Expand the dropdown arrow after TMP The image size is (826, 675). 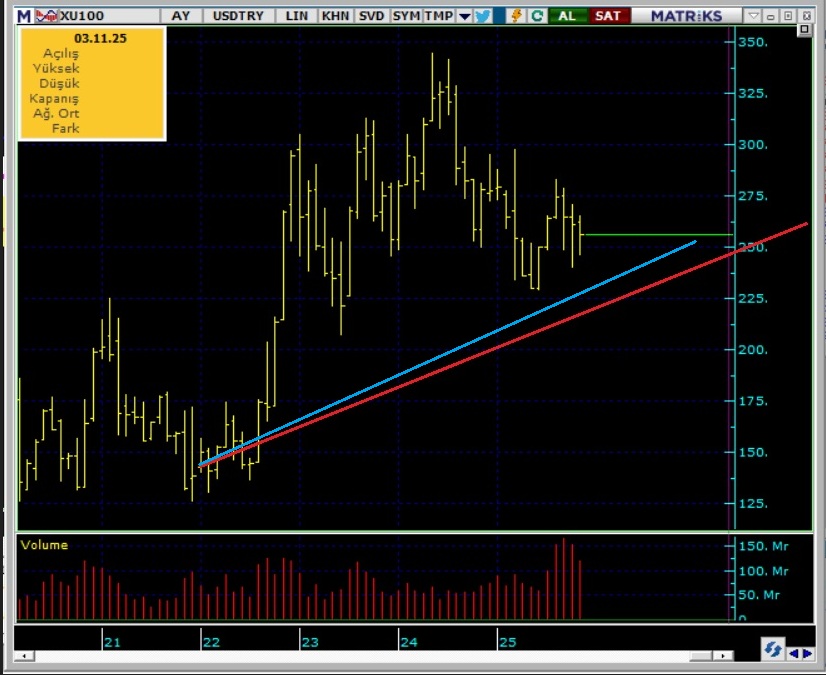464,16
